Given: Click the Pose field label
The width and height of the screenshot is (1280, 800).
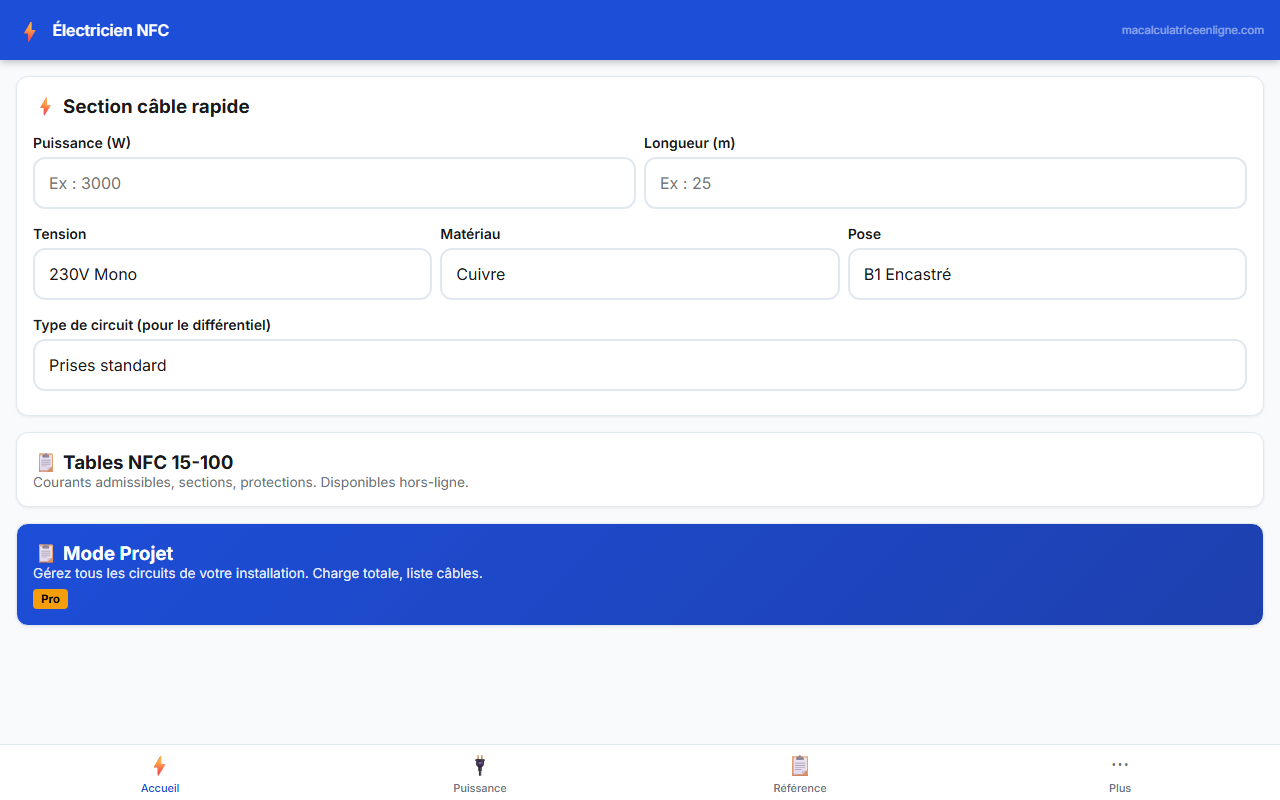Looking at the screenshot, I should pyautogui.click(x=864, y=234).
